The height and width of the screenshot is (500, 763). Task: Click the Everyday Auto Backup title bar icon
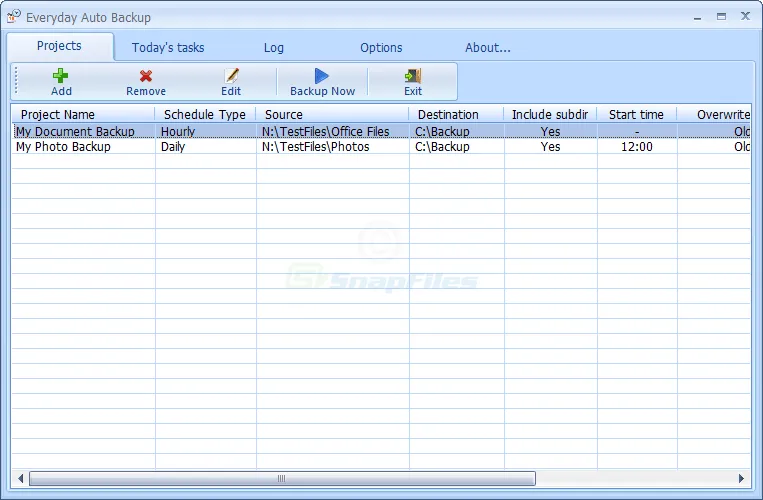pyautogui.click(x=14, y=17)
